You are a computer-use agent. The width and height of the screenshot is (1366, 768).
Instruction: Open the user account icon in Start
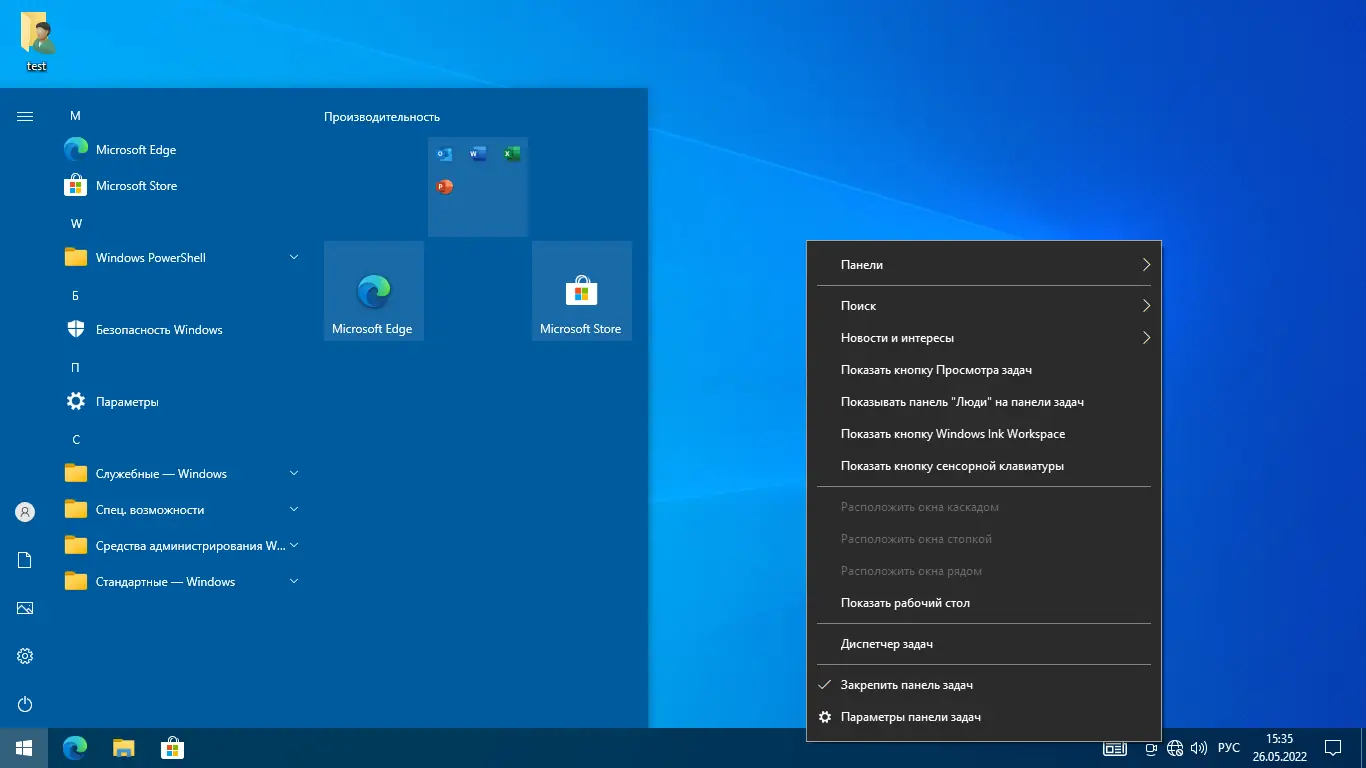25,512
